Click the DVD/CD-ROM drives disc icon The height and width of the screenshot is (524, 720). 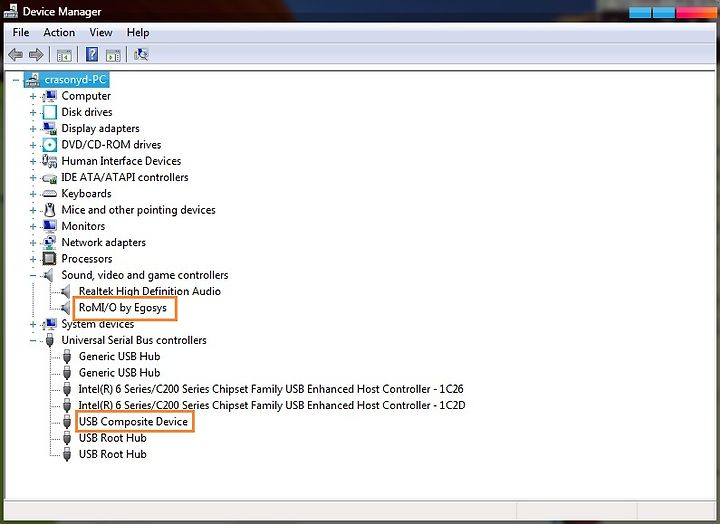pos(50,145)
